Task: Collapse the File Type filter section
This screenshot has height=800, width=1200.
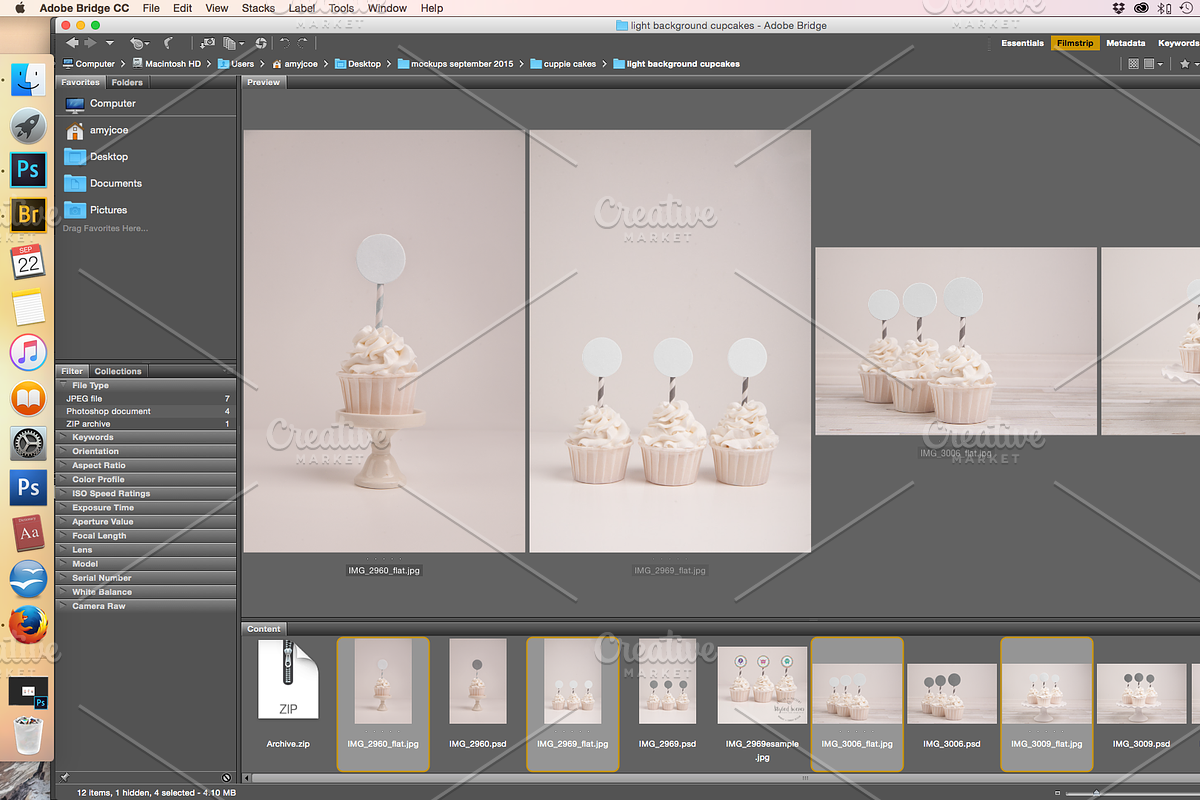Action: click(x=146, y=385)
